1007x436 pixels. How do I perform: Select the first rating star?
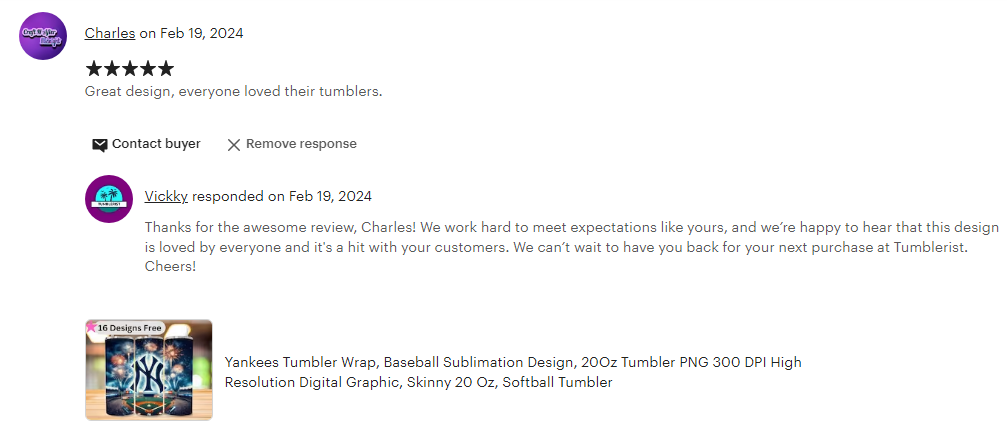94,69
